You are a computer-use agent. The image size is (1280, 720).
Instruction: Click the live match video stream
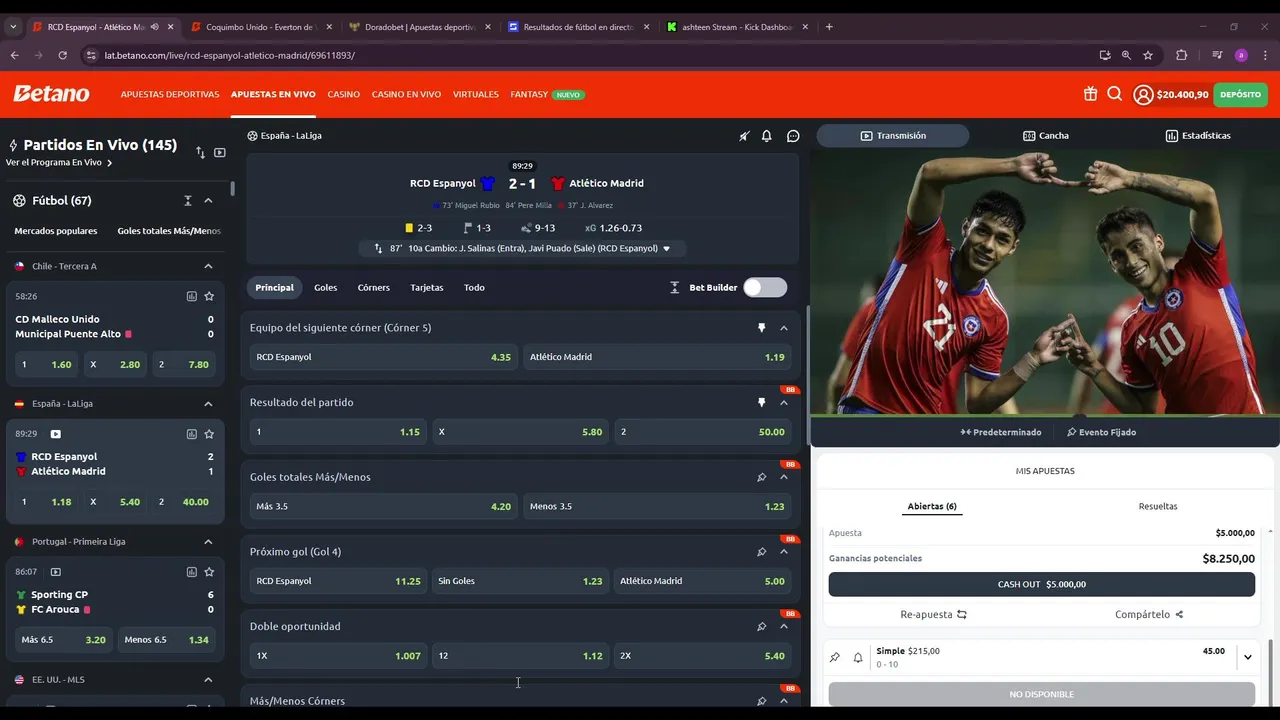point(1045,283)
